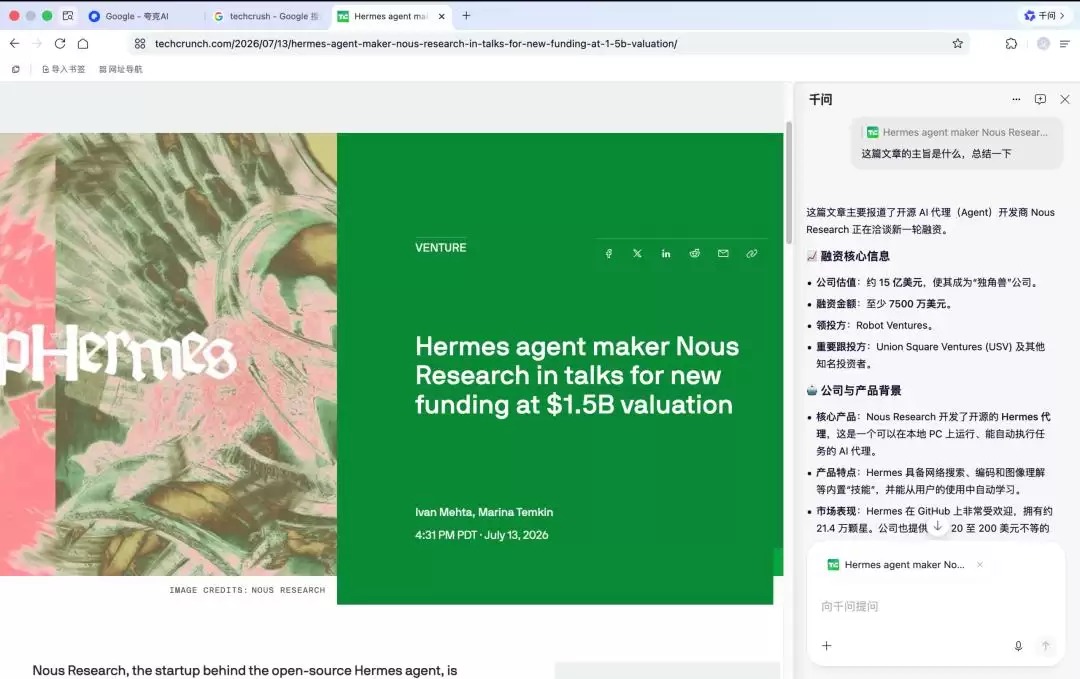Close the 千问 side panel
This screenshot has height=679, width=1080.
[1065, 99]
